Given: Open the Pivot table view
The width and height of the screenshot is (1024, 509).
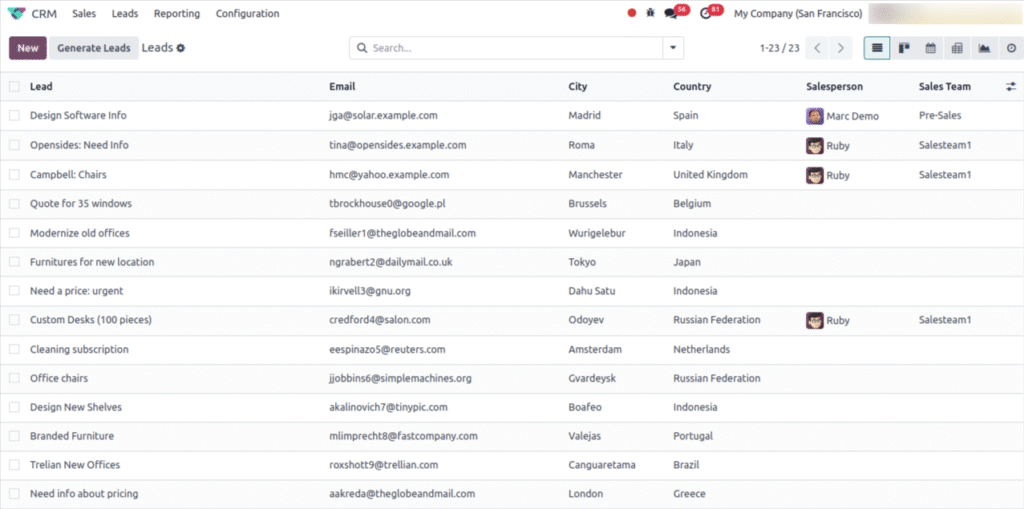Looking at the screenshot, I should click(x=957, y=48).
